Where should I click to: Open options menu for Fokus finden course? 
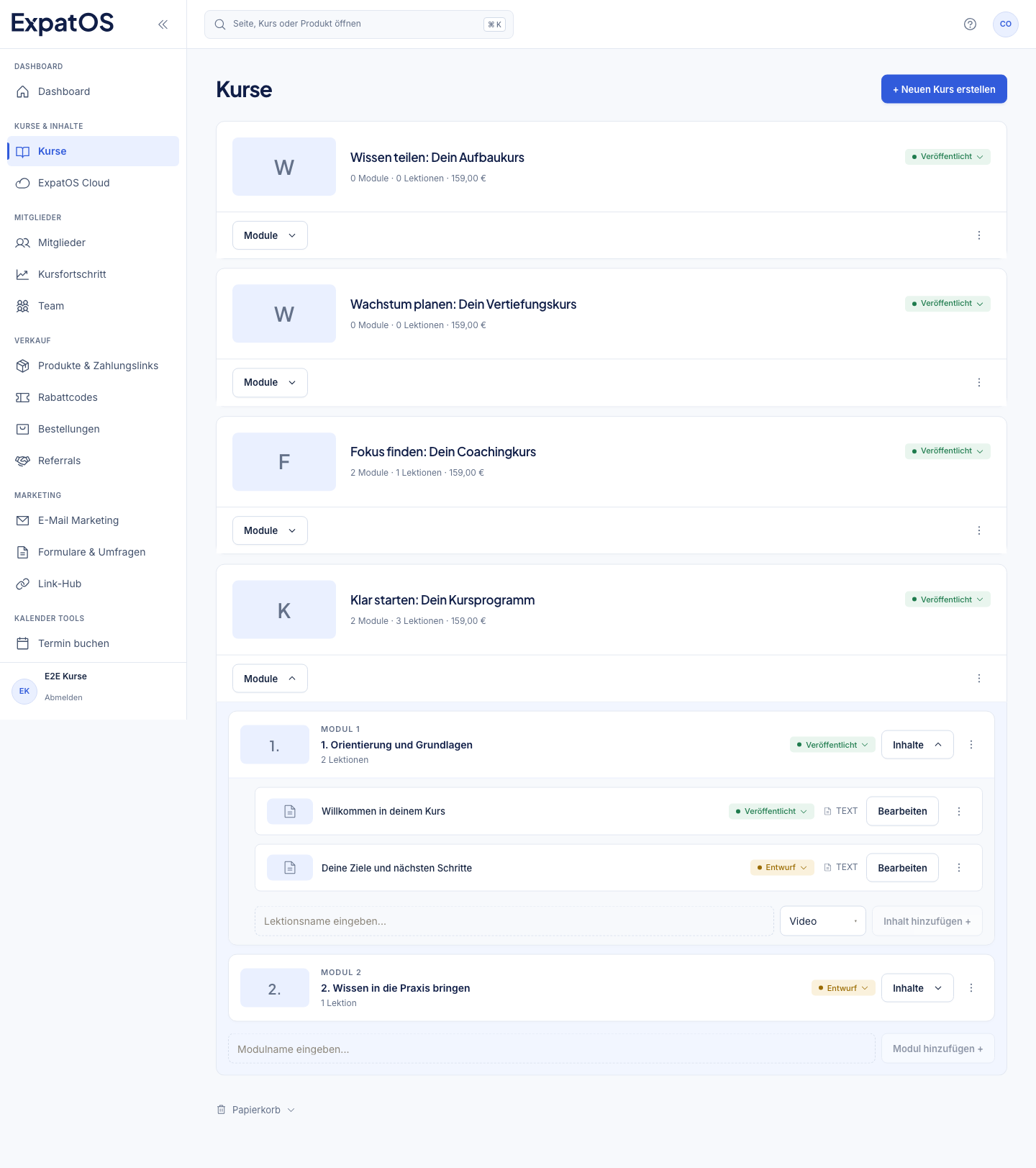[979, 530]
